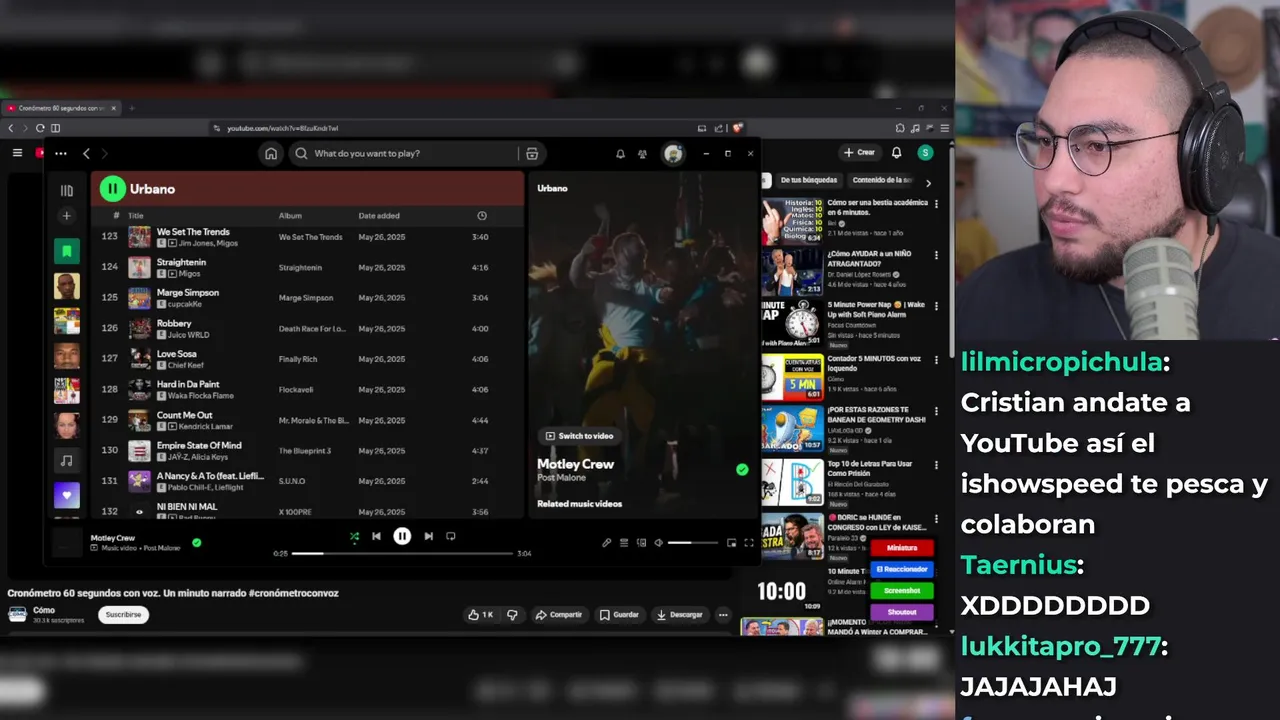1280x720 pixels.
Task: Mute Spotify volume speaker icon
Action: [658, 543]
